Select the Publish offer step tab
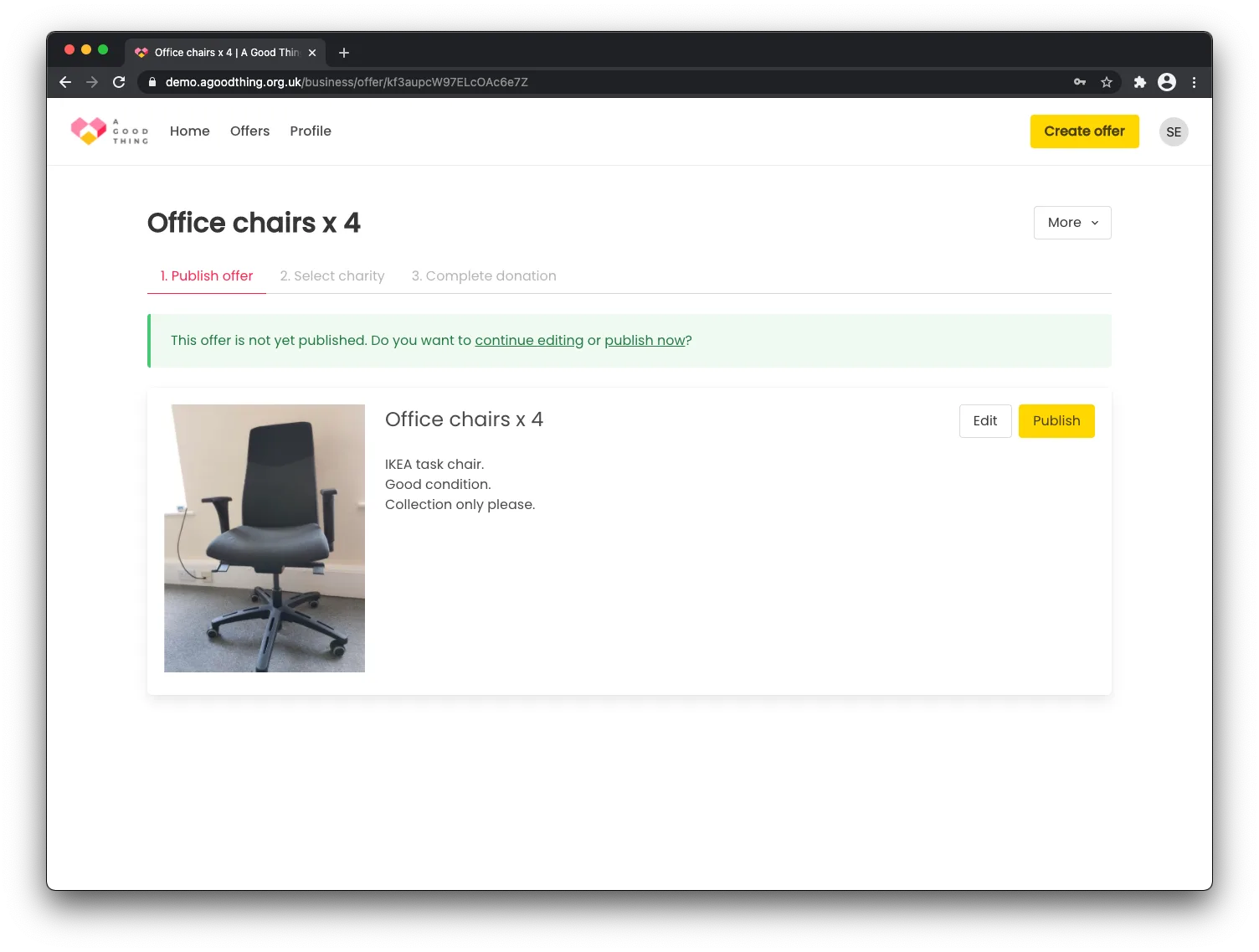Screen dimensions: 1259x952 207,275
